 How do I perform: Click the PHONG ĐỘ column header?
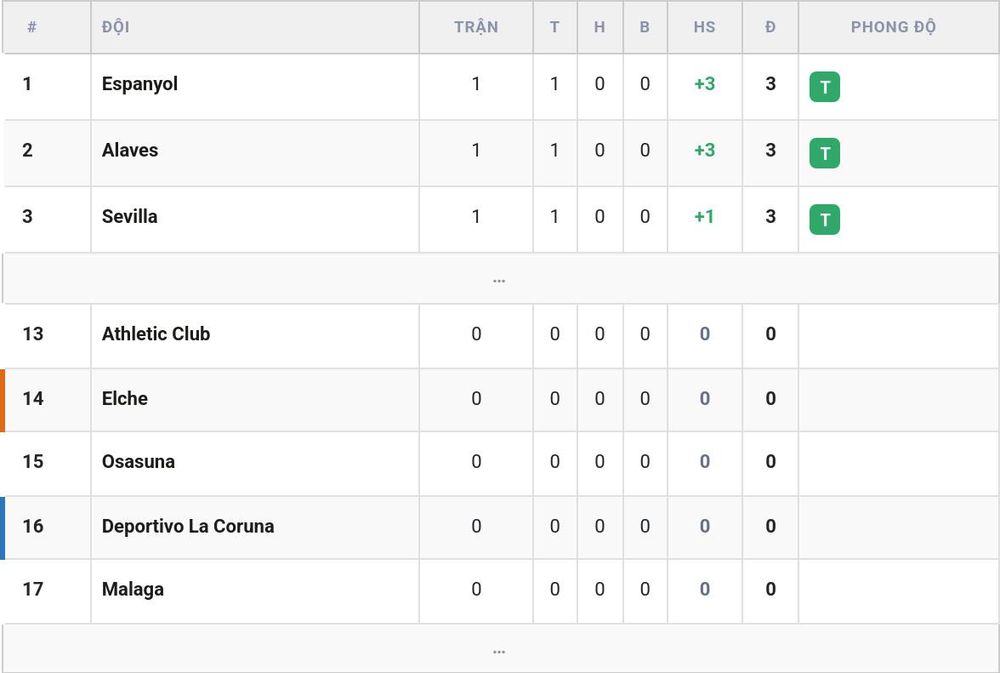893,27
